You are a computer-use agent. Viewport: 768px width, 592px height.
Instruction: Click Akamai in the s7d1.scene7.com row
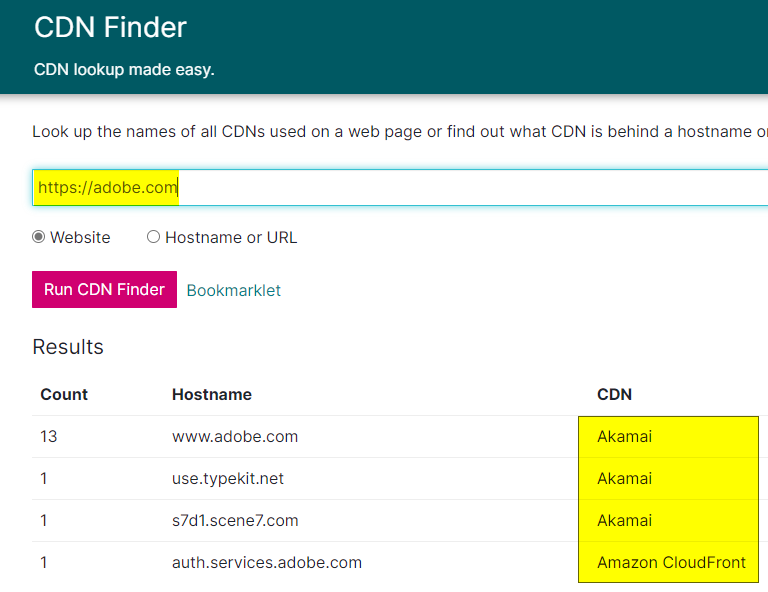624,521
